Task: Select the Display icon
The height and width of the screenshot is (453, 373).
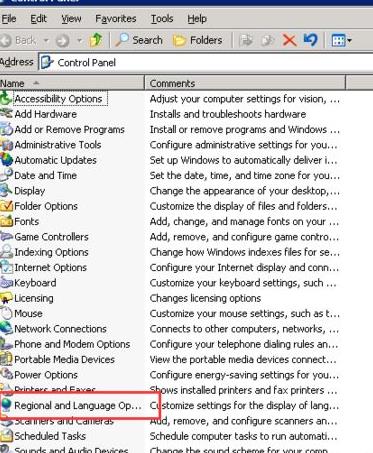Action: coord(6,191)
